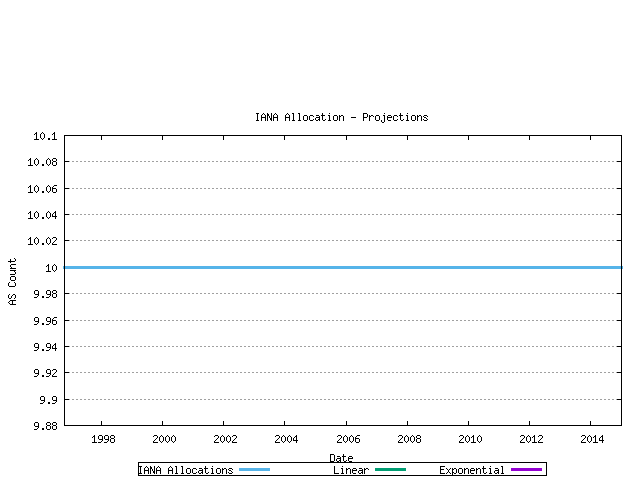Click the 'AS Count' y-axis label

(x=13, y=282)
